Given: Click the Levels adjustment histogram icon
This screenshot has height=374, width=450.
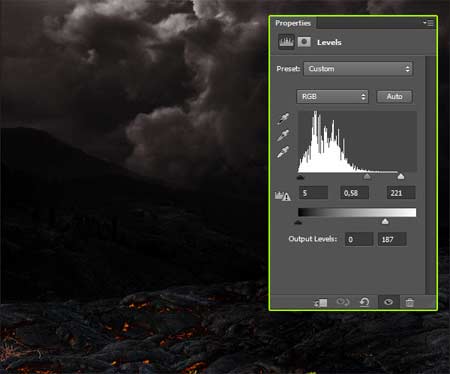Looking at the screenshot, I should [286, 42].
